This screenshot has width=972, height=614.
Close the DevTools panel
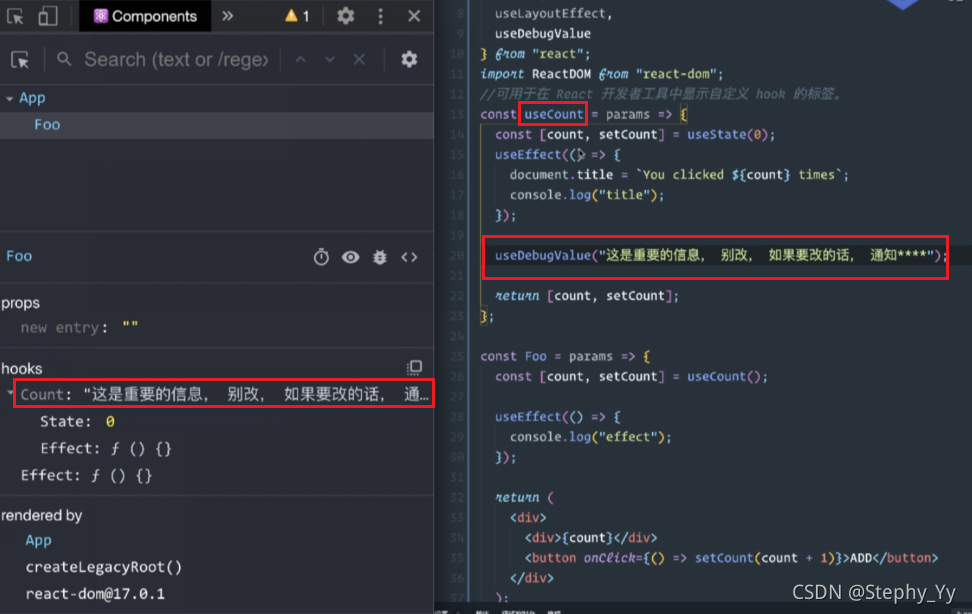pos(414,16)
